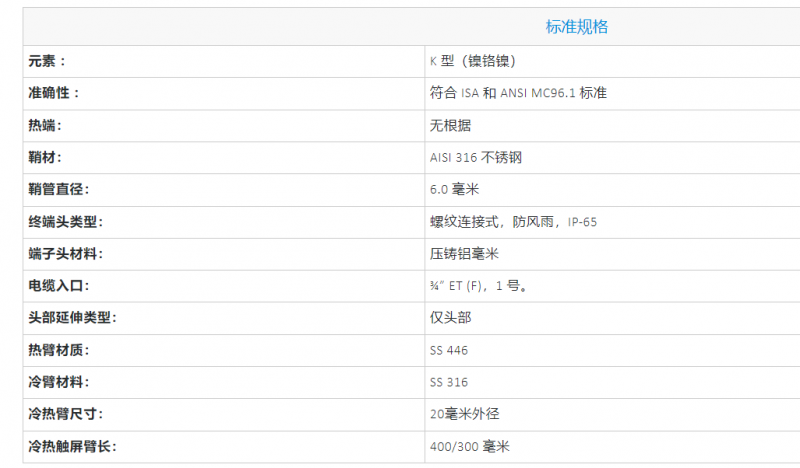
Task: Click the 螺纹连接式 IP-65 value
Action: click(x=513, y=221)
